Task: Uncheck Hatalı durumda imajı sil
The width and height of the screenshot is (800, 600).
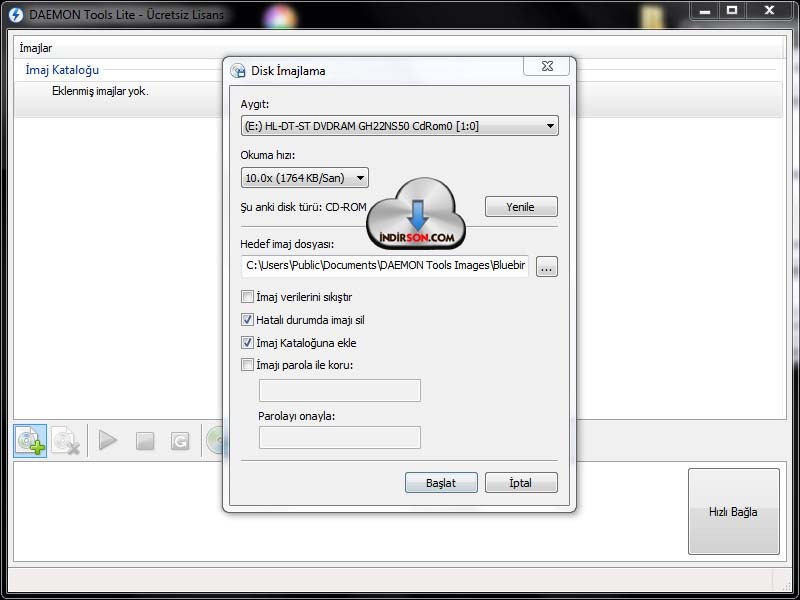Action: (x=247, y=320)
